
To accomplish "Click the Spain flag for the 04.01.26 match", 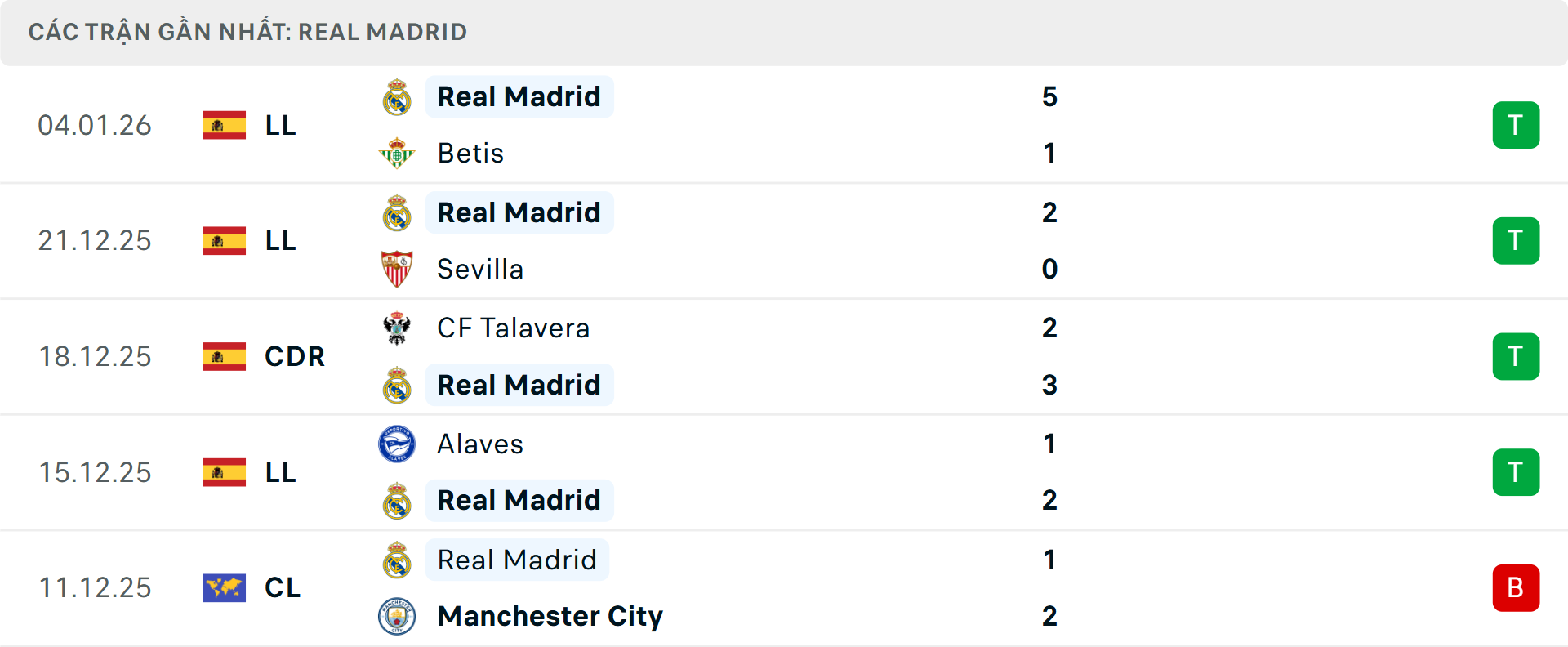I will 224,125.
